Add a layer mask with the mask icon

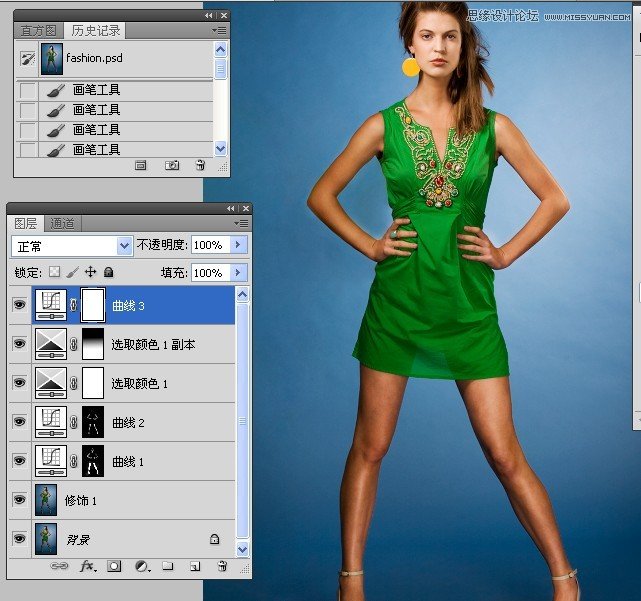click(114, 566)
